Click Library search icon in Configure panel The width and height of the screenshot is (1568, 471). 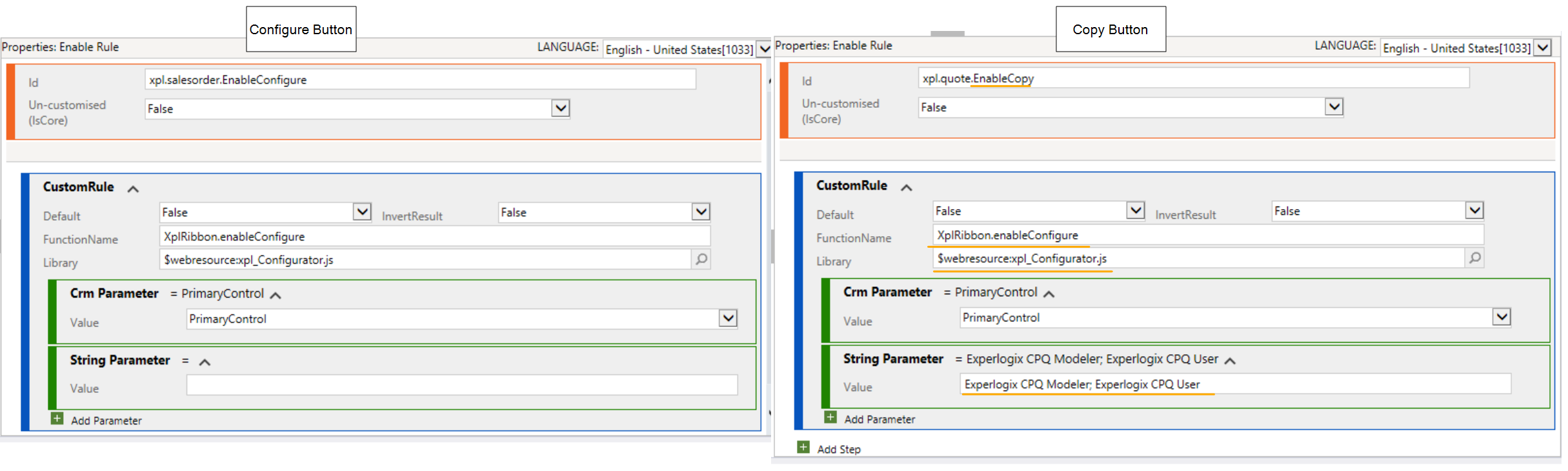[701, 259]
